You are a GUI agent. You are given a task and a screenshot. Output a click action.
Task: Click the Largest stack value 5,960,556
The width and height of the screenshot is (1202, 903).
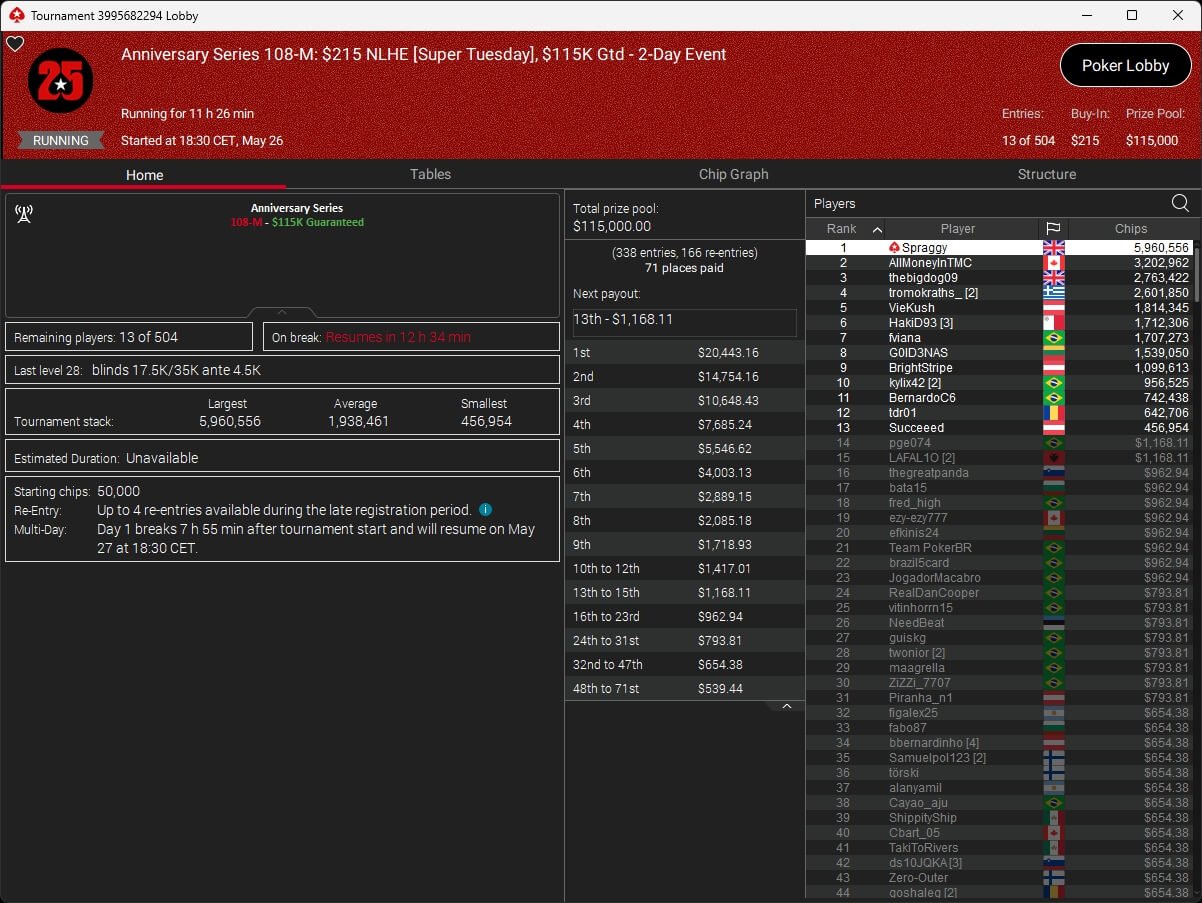coord(230,421)
